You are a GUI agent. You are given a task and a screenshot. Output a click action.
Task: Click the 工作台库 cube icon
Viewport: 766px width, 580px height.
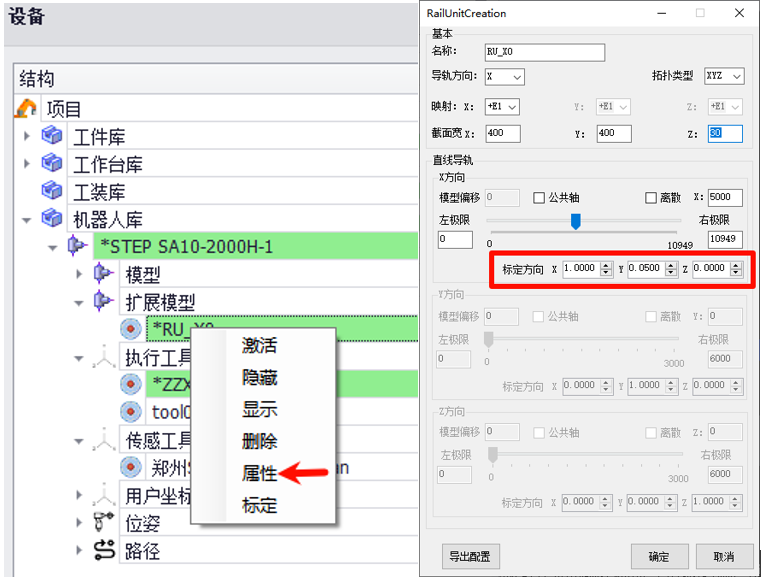point(52,163)
